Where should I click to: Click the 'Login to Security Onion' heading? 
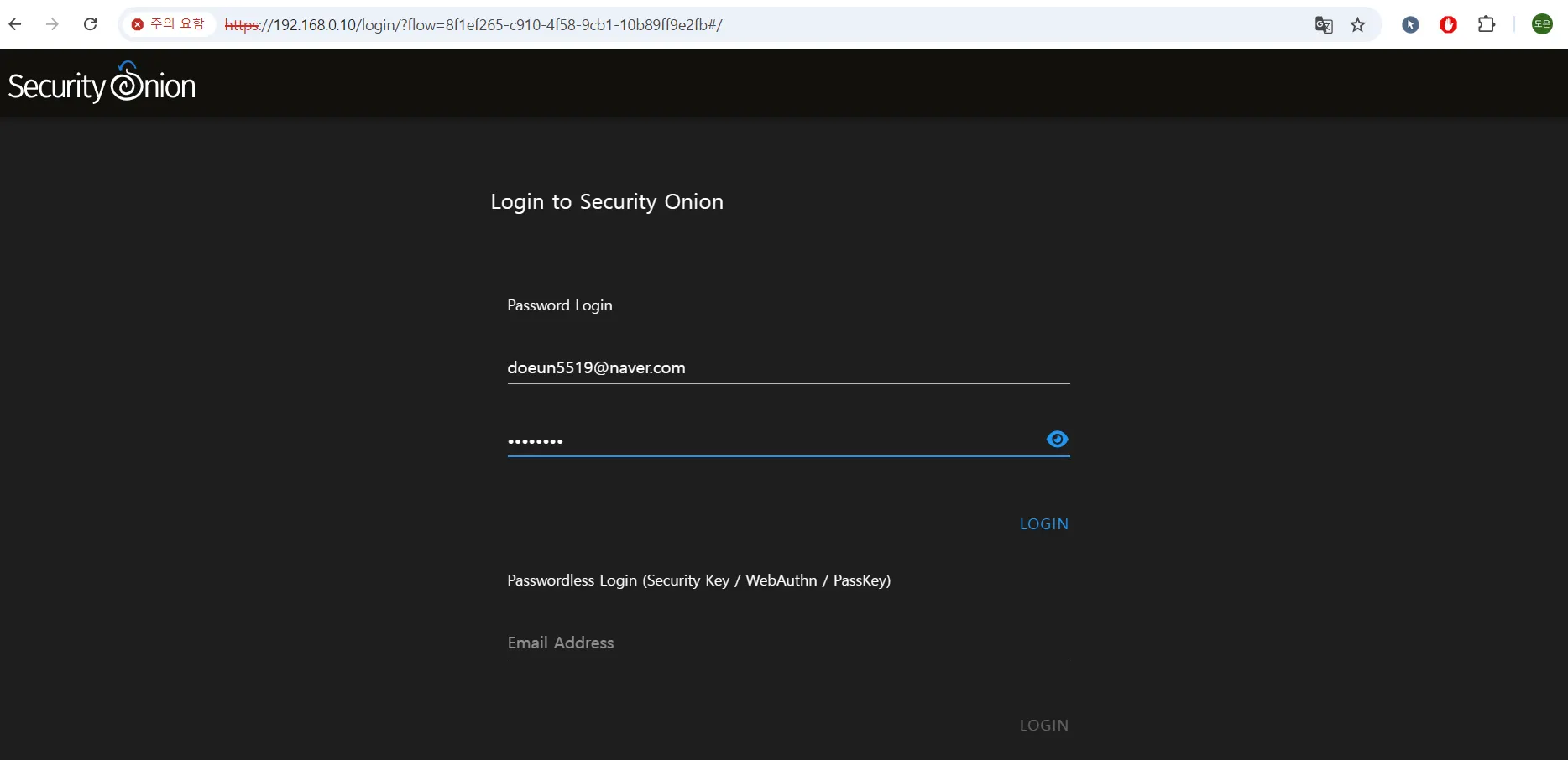point(607,202)
